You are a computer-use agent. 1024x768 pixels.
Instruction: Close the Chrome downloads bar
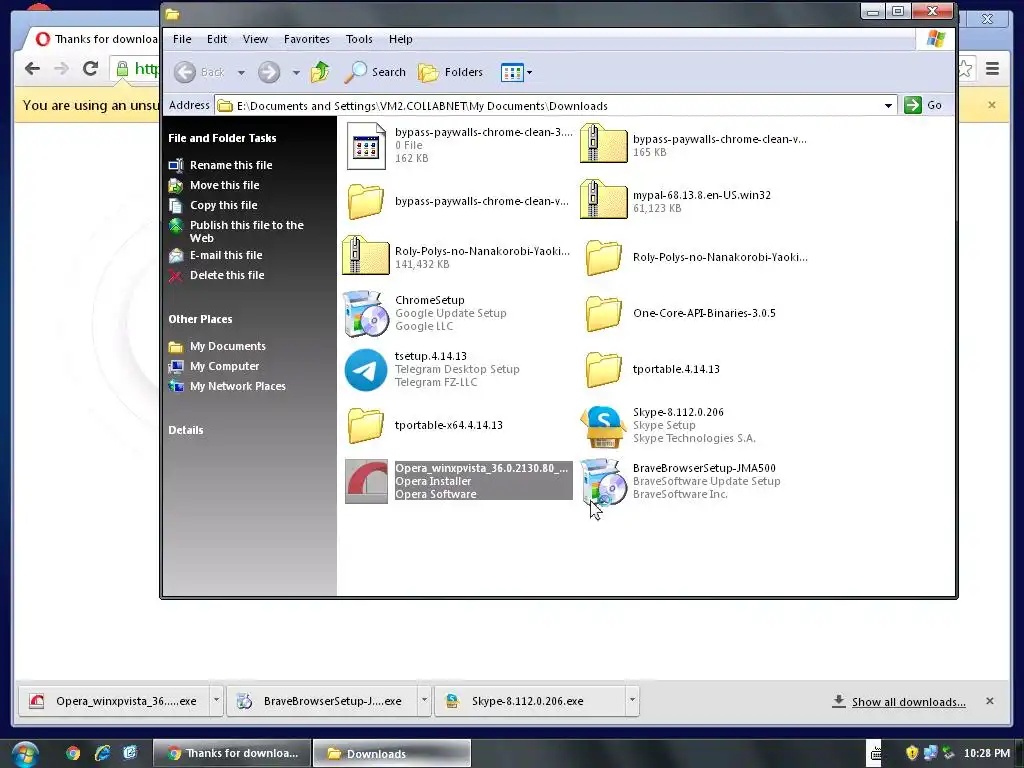click(990, 701)
